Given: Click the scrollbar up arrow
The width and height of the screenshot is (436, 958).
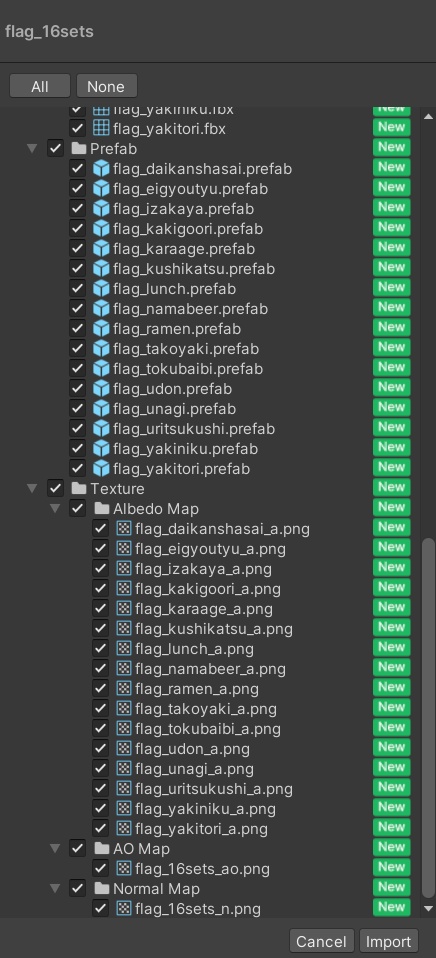Looking at the screenshot, I should coord(428,116).
